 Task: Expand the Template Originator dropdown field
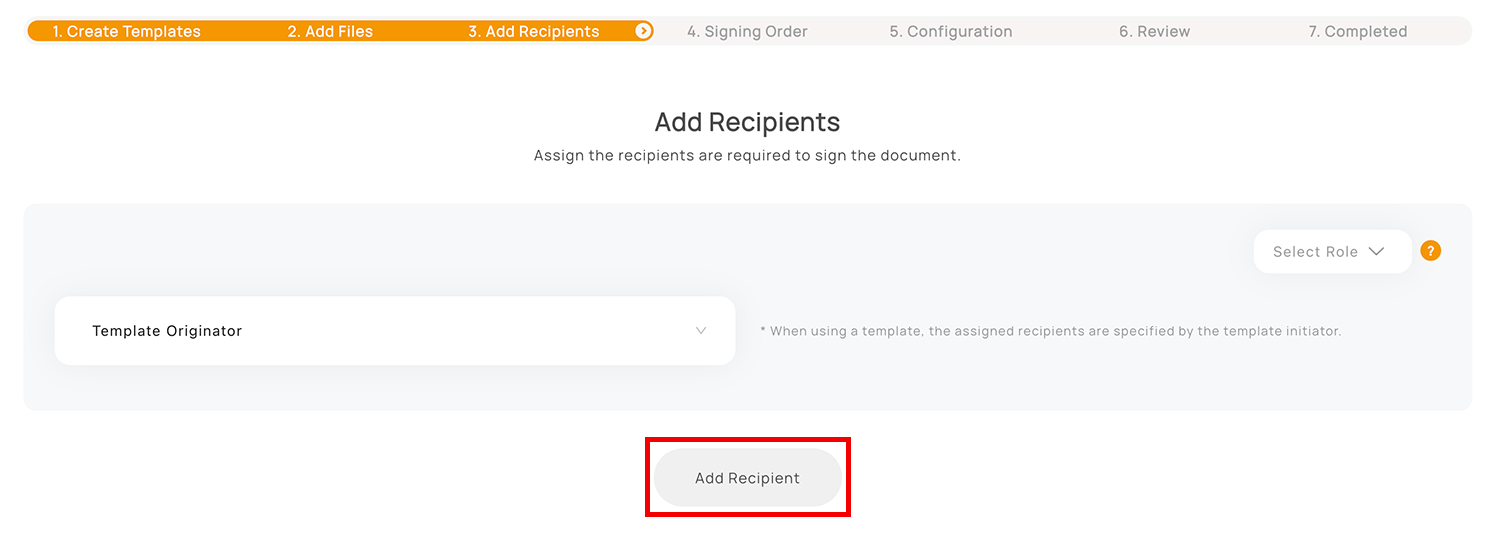(395, 331)
